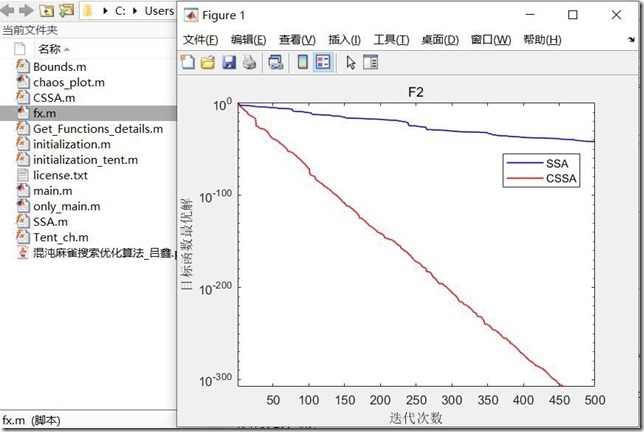This screenshot has height=432, width=644.
Task: Click the file type column header icon
Action: pos(19,49)
